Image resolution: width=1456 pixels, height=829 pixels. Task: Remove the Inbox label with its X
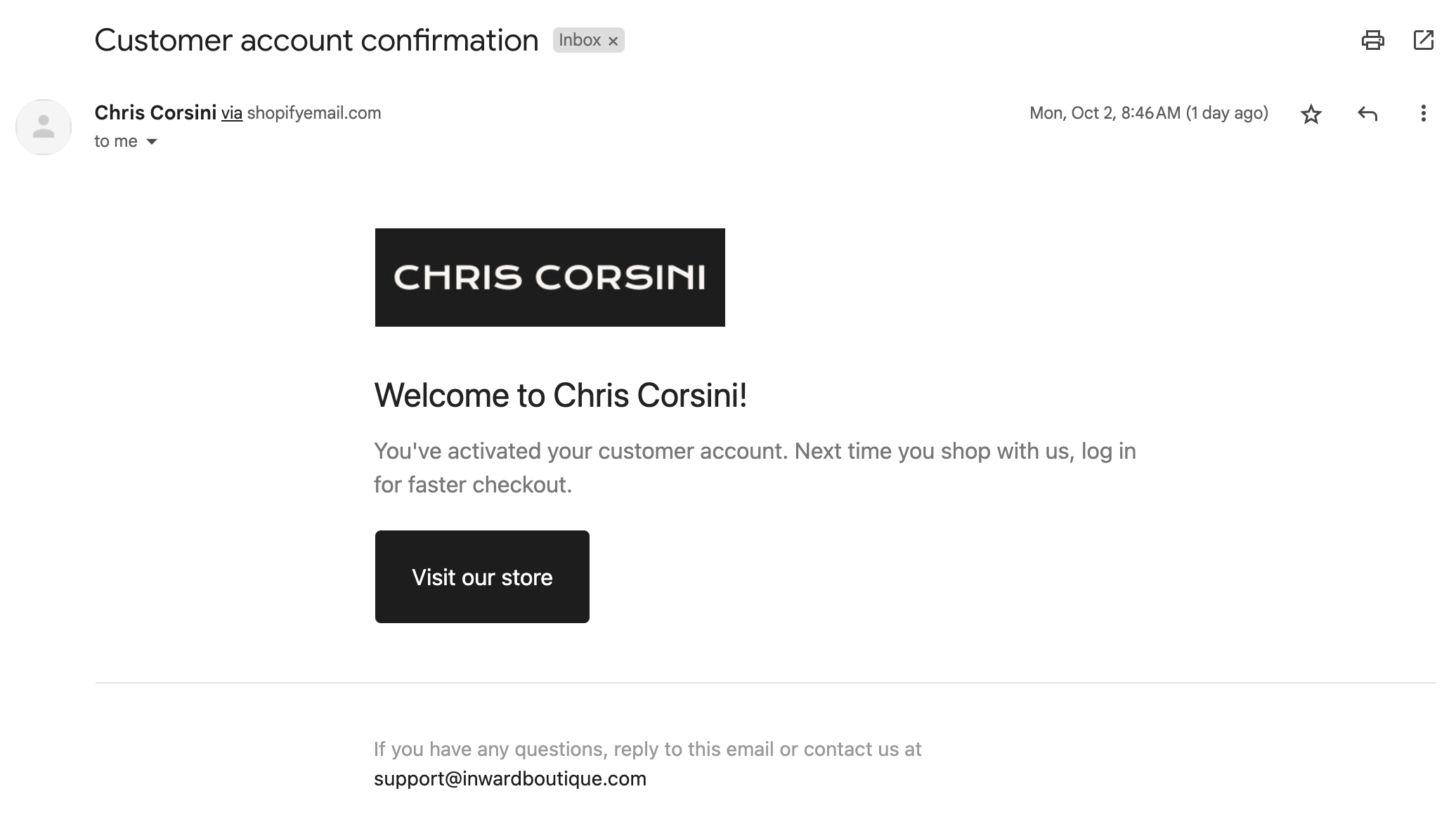click(x=613, y=41)
